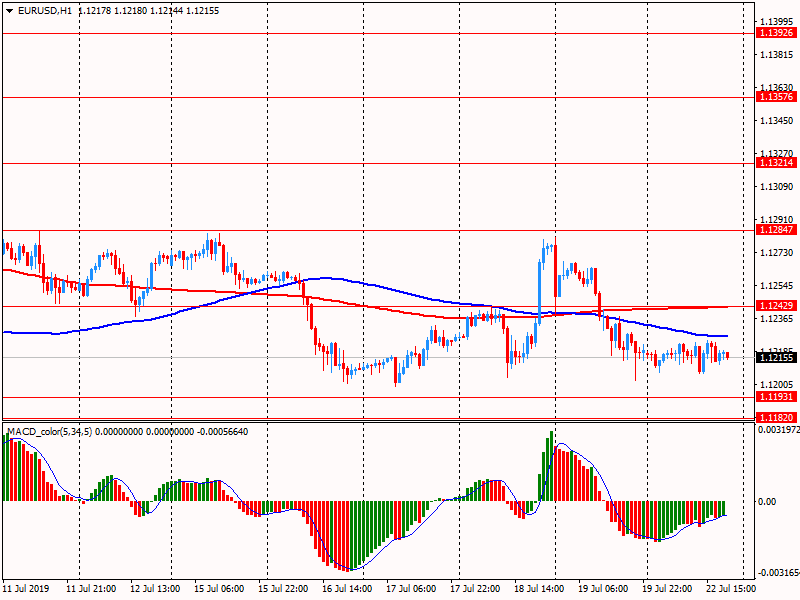Click the 11 Jul 21:00 time label
This screenshot has width=800, height=600.
[x=91, y=589]
